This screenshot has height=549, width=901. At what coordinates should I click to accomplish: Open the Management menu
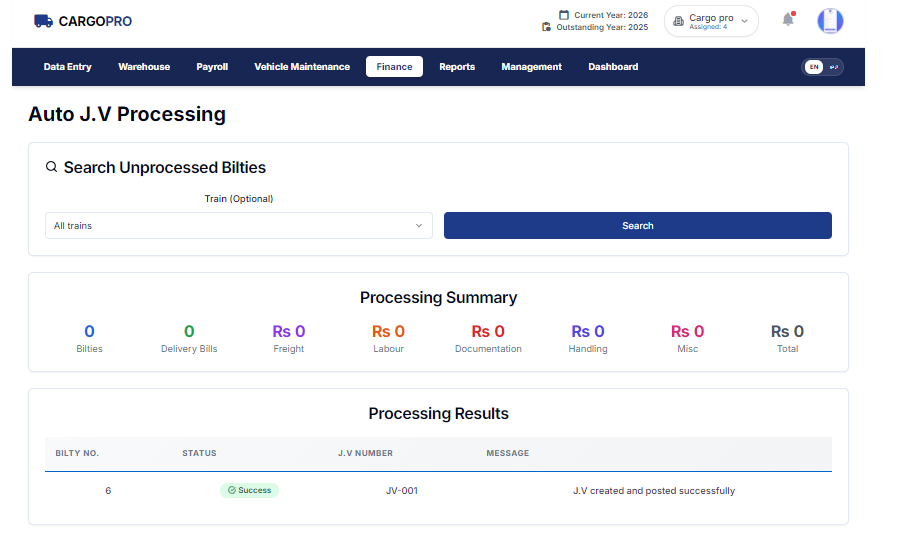pos(531,67)
